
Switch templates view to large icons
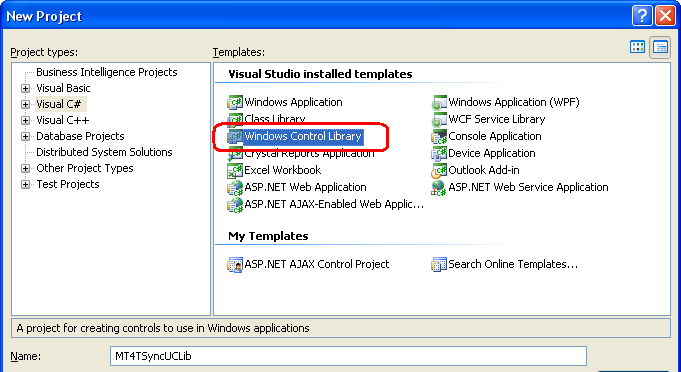(x=637, y=47)
